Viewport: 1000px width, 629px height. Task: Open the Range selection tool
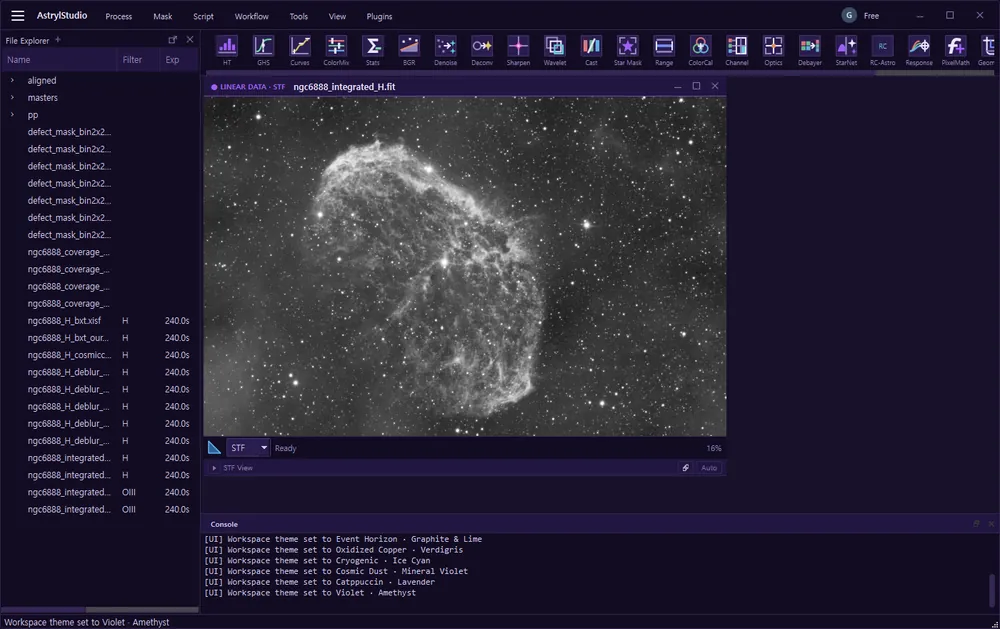664,50
